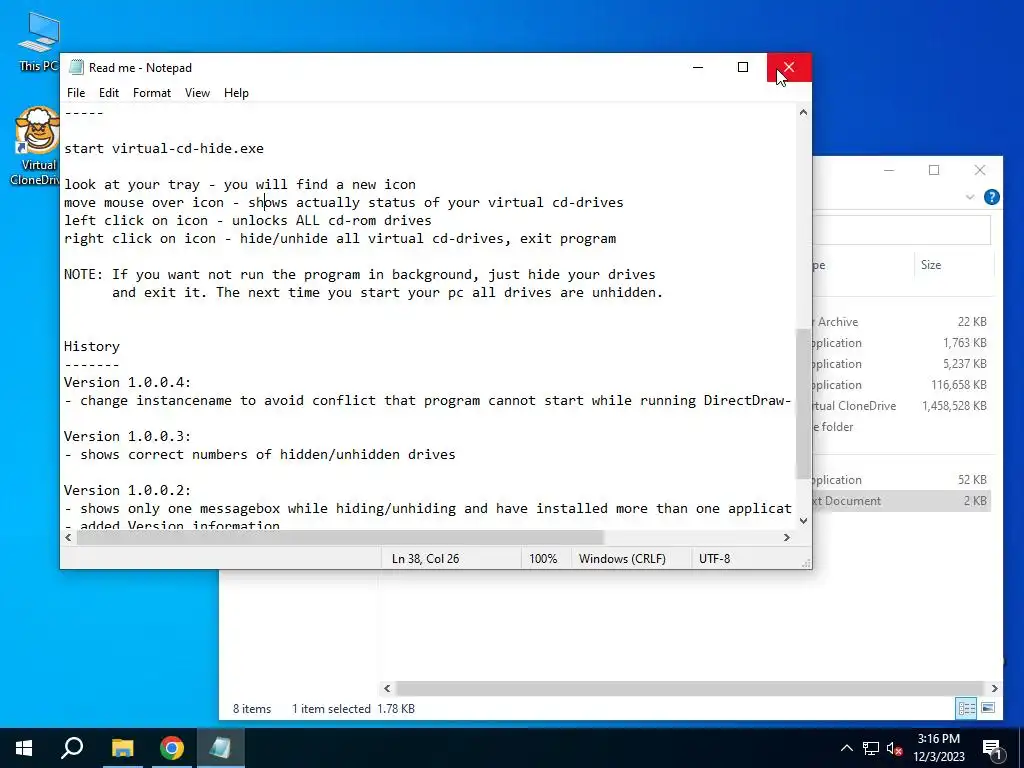Image resolution: width=1024 pixels, height=768 pixels.
Task: Click the File Explorer search box
Action: tap(902, 230)
